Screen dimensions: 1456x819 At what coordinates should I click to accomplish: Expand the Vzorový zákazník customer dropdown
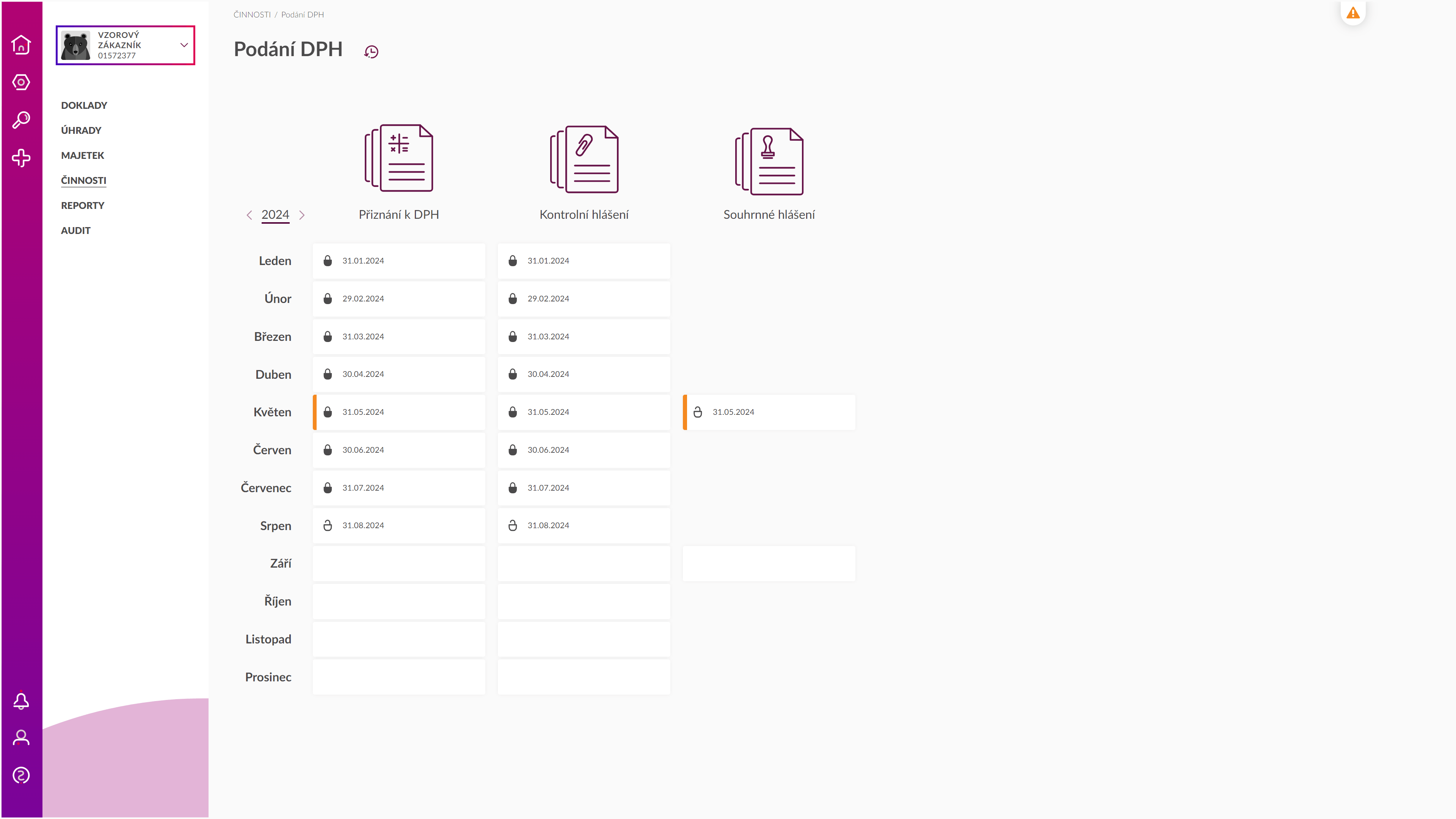[184, 45]
